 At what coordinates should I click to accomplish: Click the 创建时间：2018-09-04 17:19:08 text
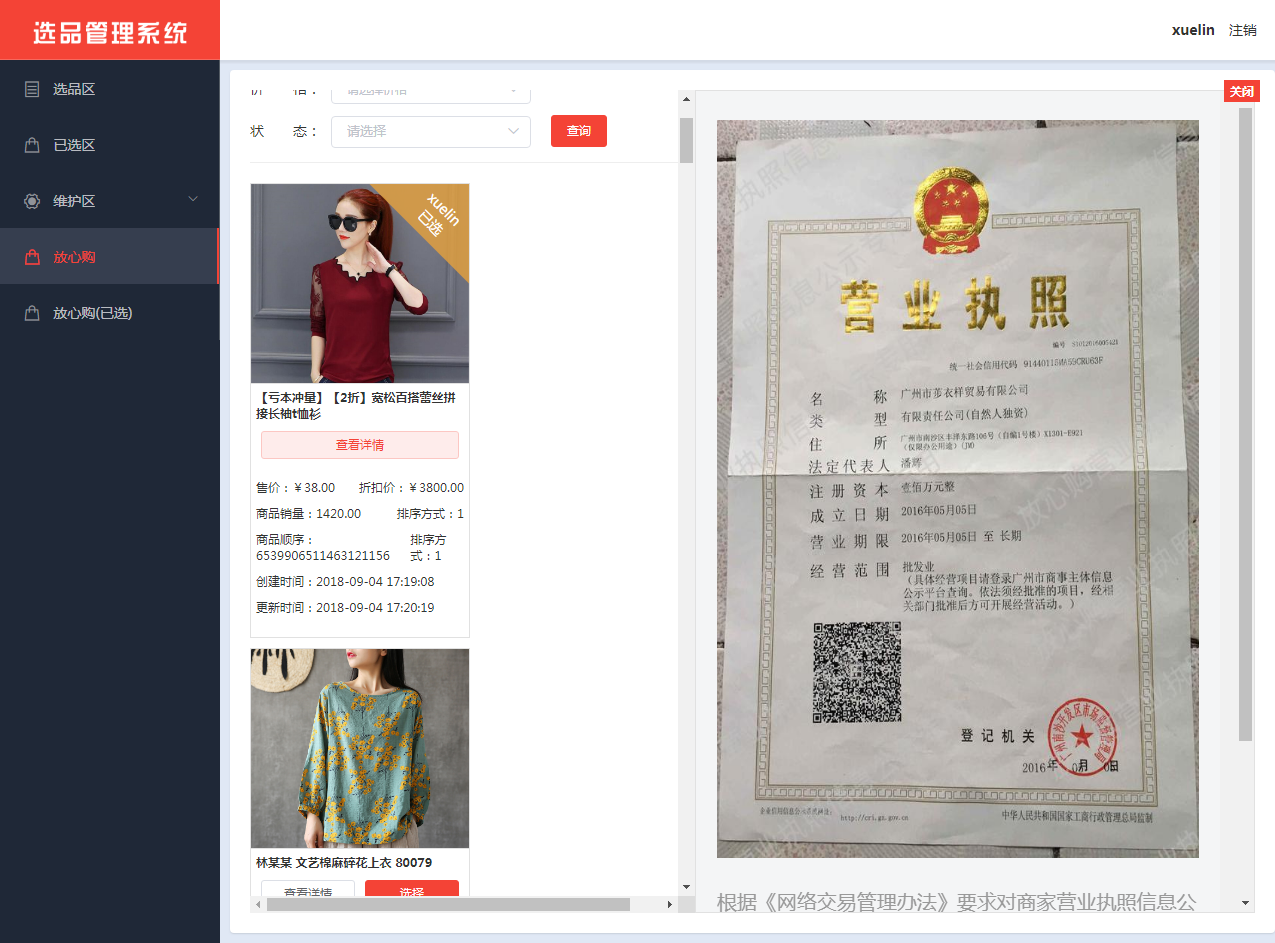click(x=345, y=582)
